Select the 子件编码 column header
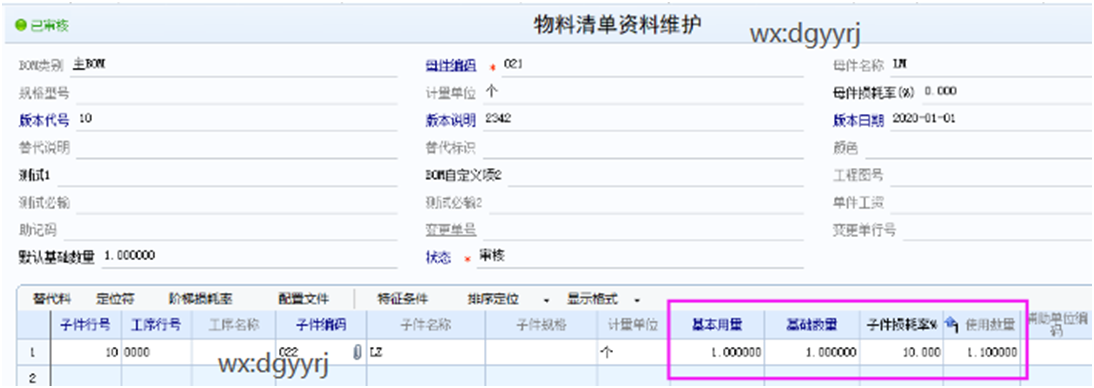Screen dimensions: 1094x388 [321, 324]
